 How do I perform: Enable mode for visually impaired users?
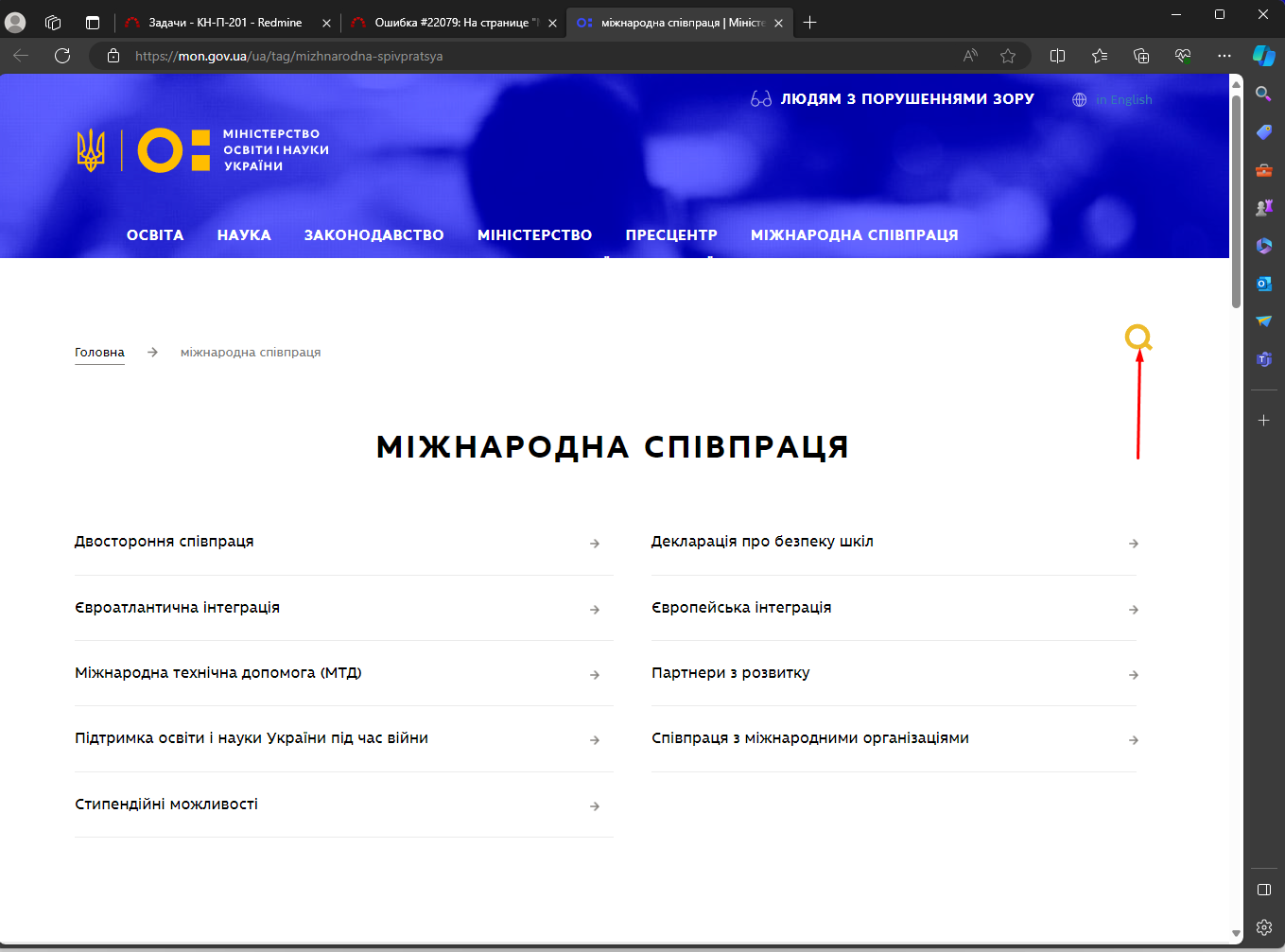click(x=893, y=99)
